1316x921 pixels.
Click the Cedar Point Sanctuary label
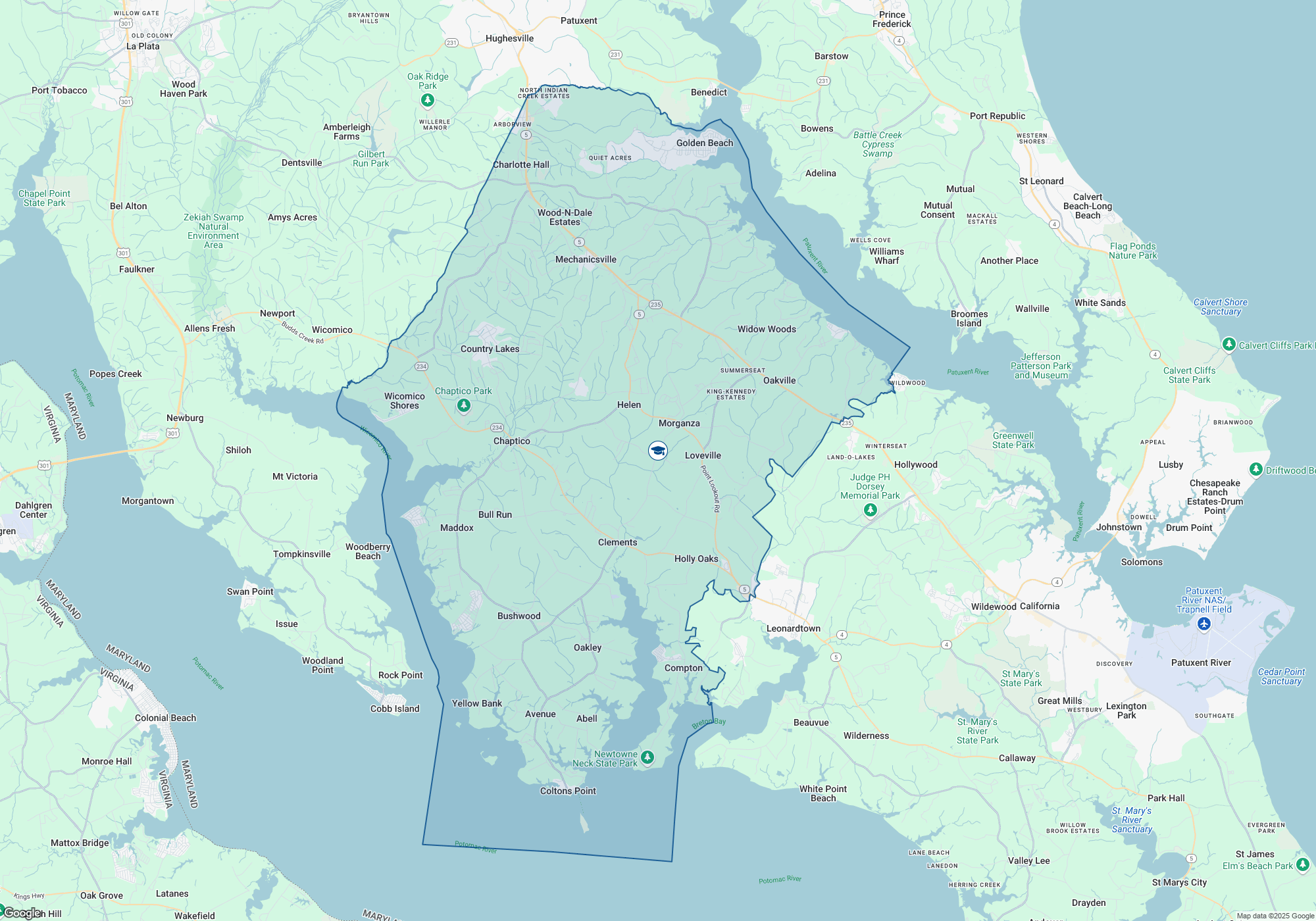[x=1281, y=676]
